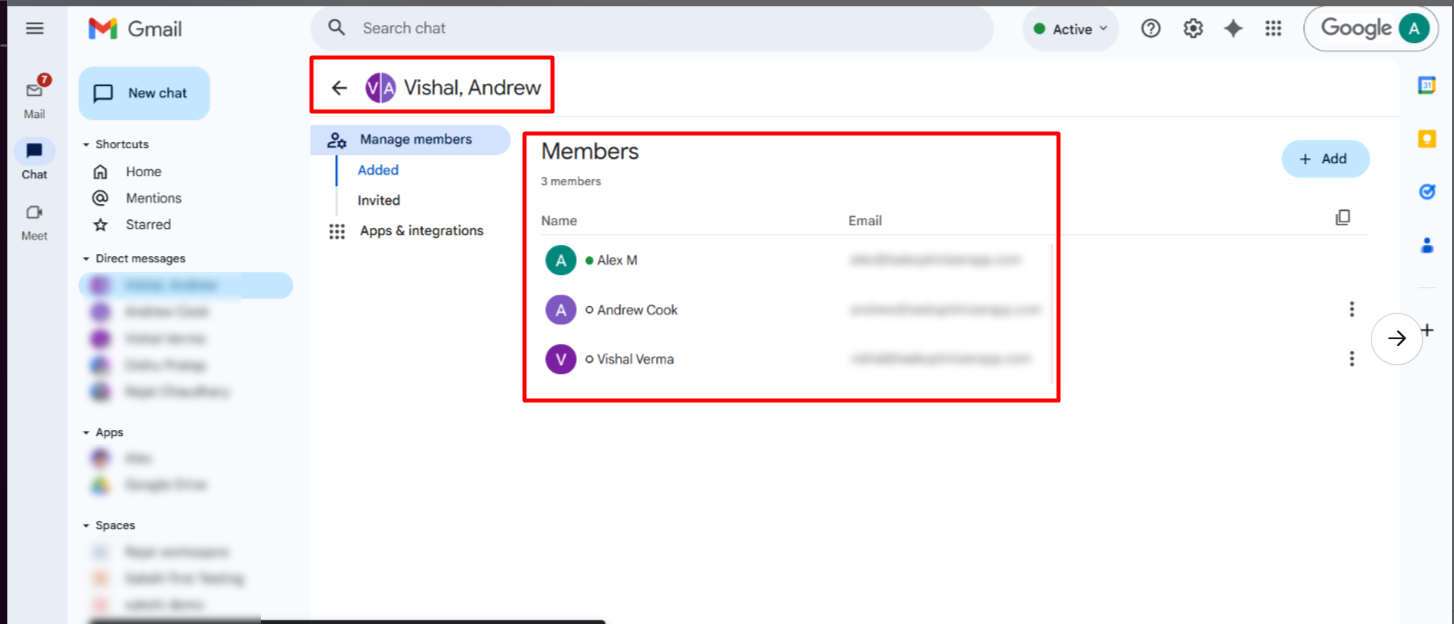The width and height of the screenshot is (1454, 624).
Task: Open the Gemini sparkle icon
Action: pos(1233,29)
